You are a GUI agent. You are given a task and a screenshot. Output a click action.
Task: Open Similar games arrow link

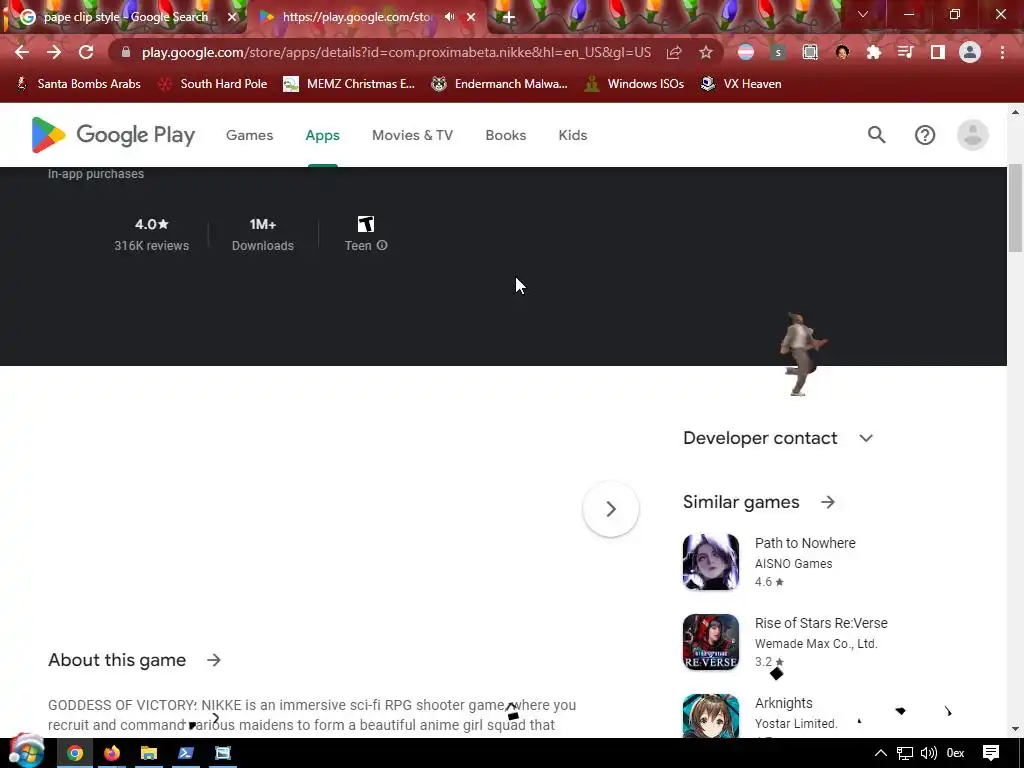[x=828, y=502]
